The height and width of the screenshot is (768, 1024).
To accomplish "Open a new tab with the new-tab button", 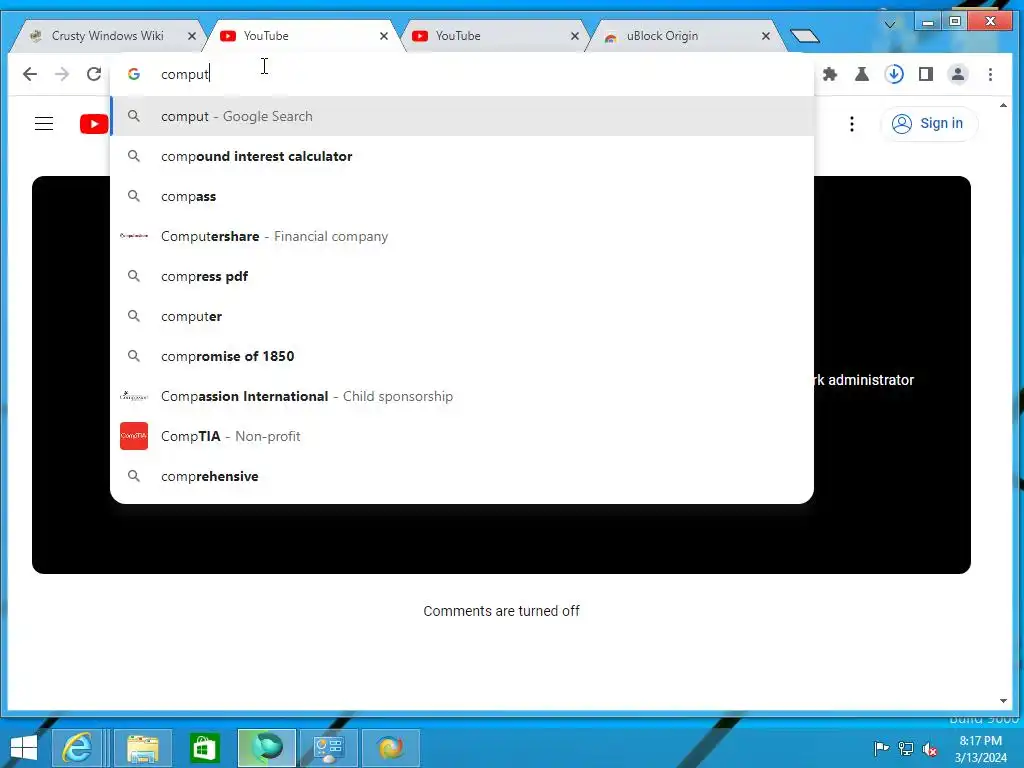I will pos(805,36).
